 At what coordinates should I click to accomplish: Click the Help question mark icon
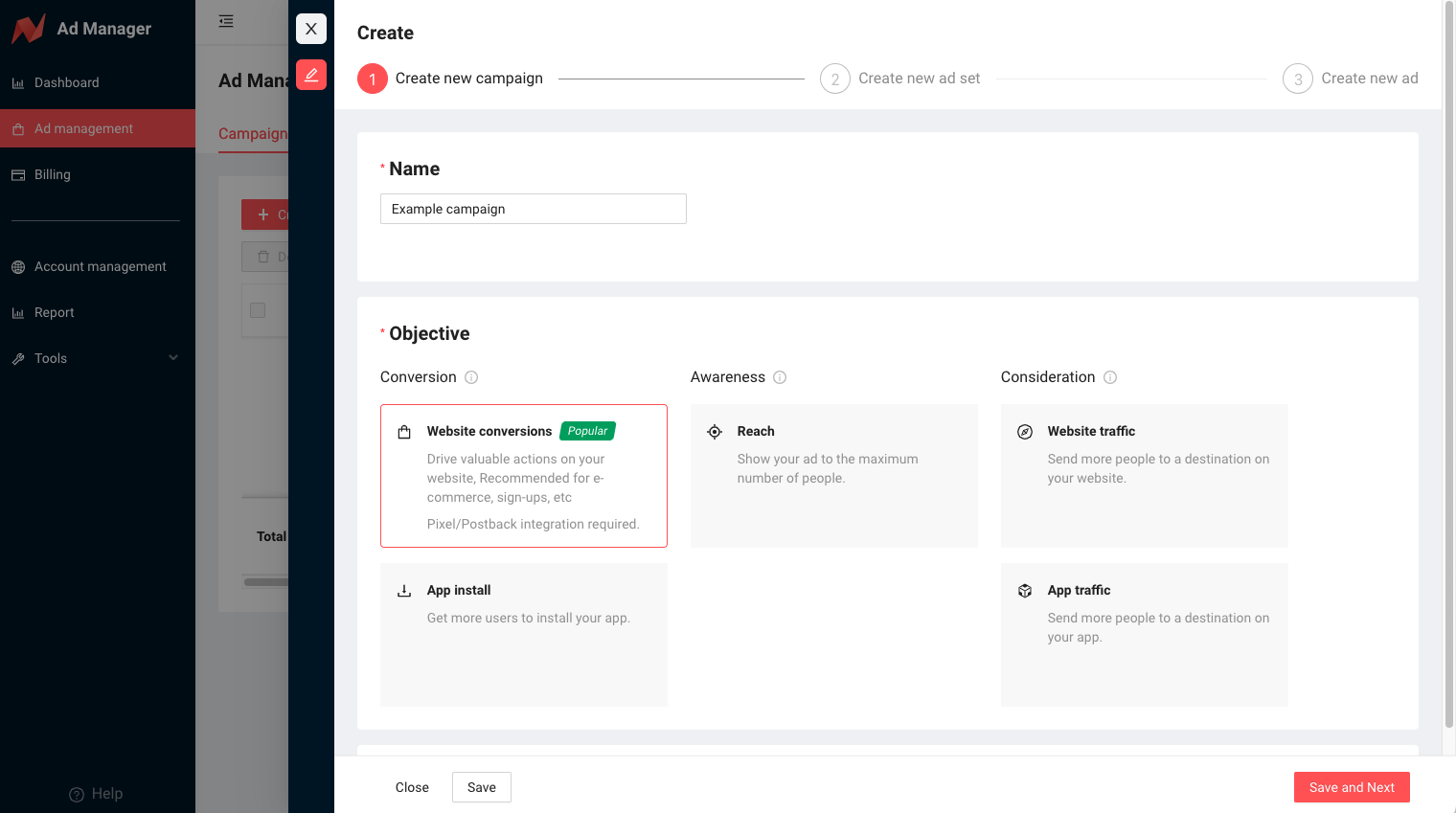click(x=77, y=795)
